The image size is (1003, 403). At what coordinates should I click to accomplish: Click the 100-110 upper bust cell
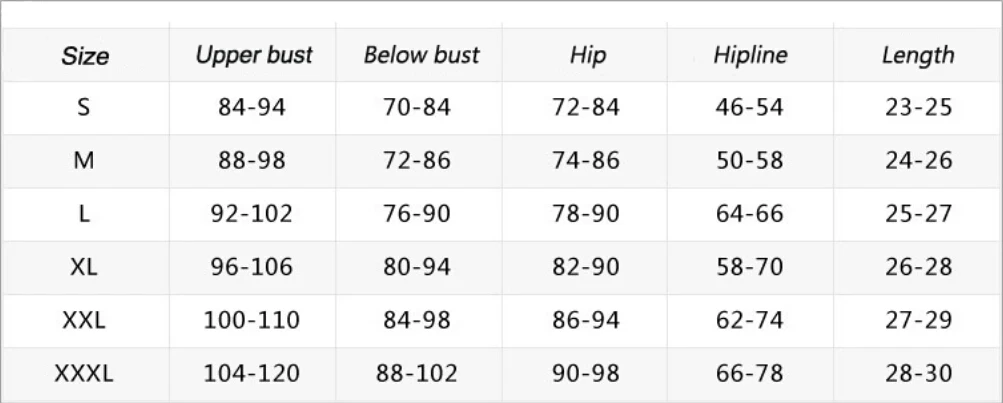point(251,319)
